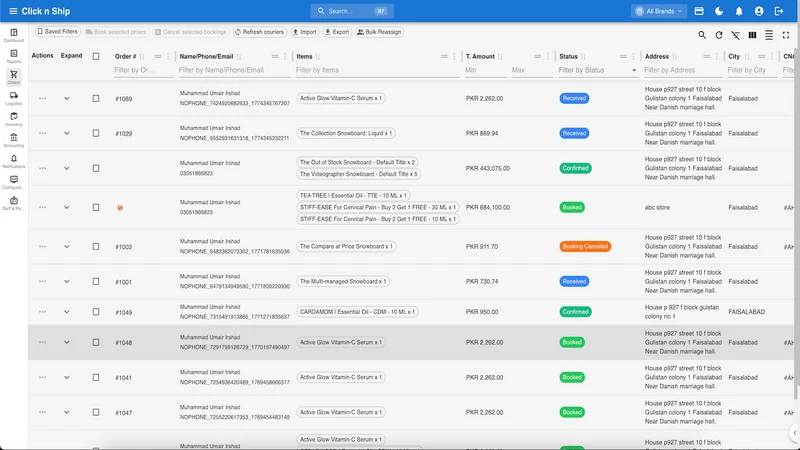Toggle the select-all header checkbox

coord(96,57)
